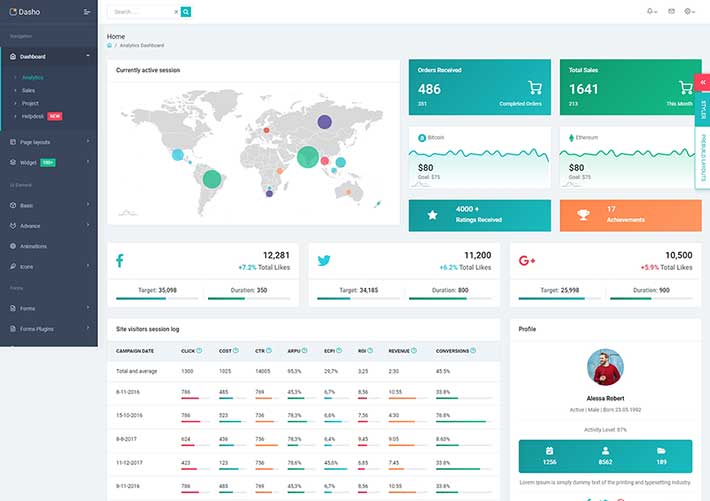Click the Google Plus icon

[x=527, y=260]
